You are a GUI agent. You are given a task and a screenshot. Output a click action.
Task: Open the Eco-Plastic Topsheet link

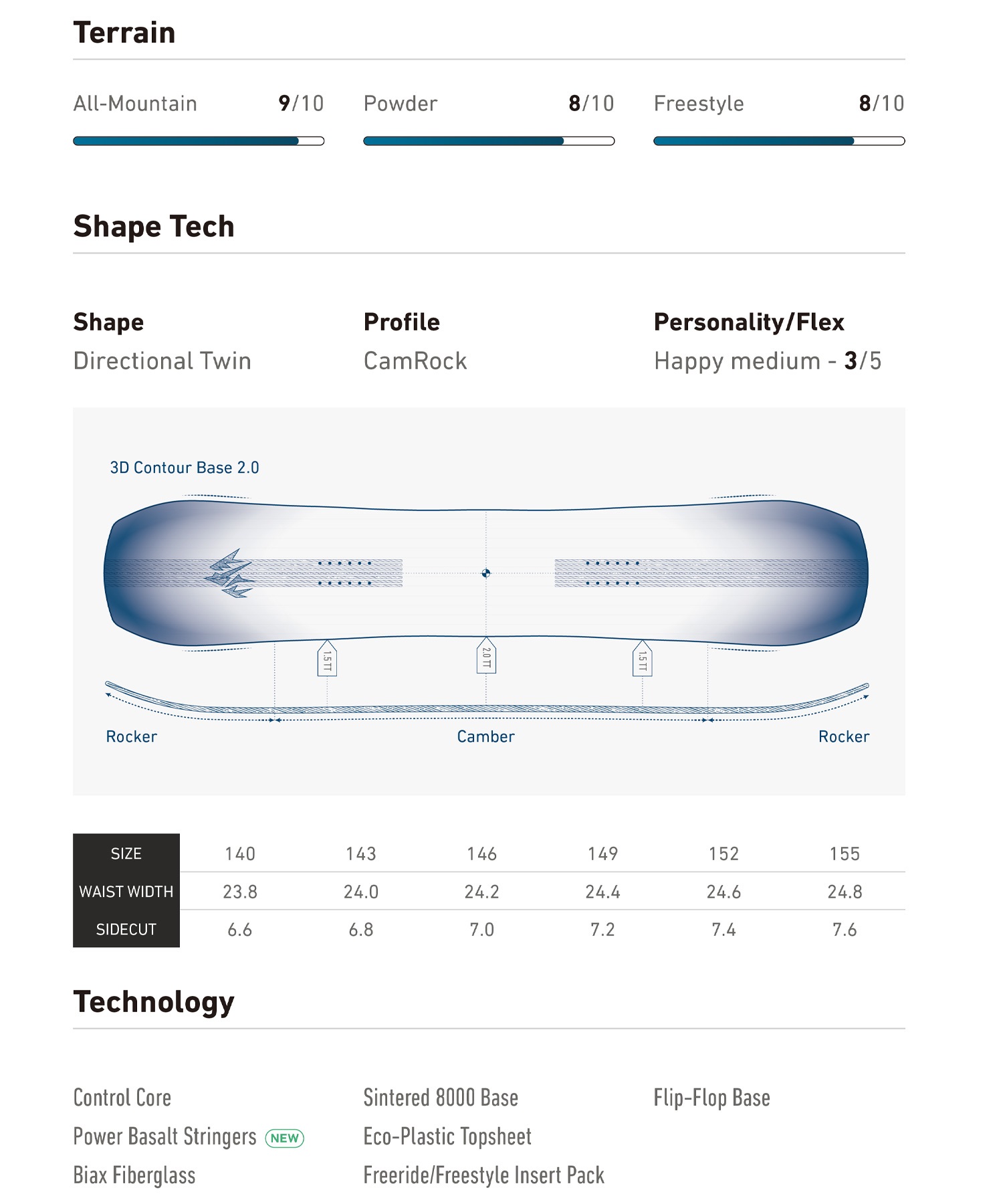447,1136
